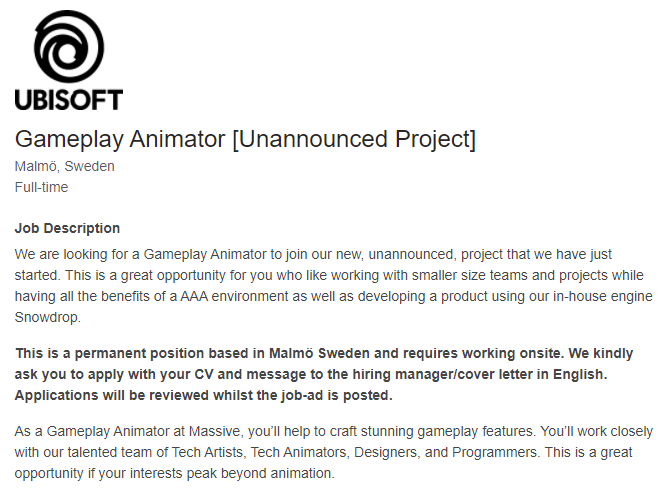
Task: Click the 'We are looking for' paragraph
Action: 334,286
